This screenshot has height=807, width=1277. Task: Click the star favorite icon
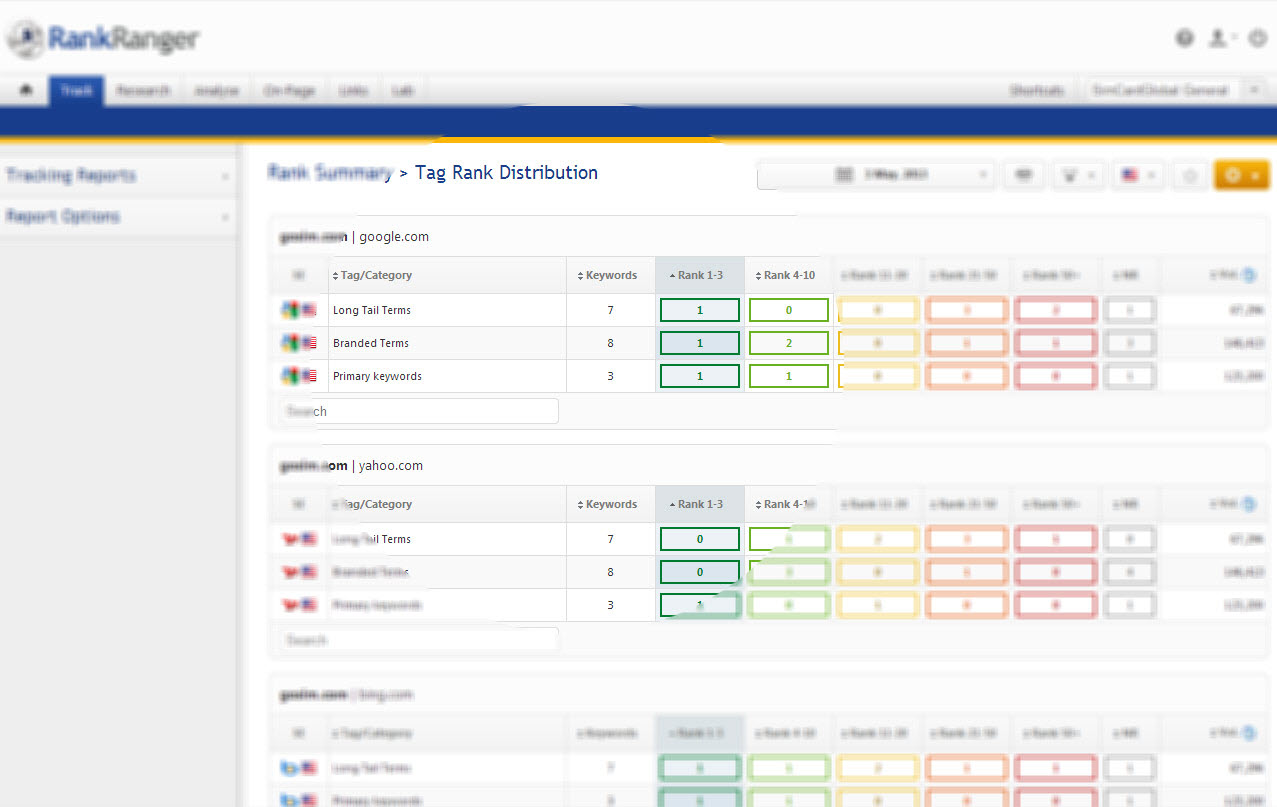pos(1190,175)
